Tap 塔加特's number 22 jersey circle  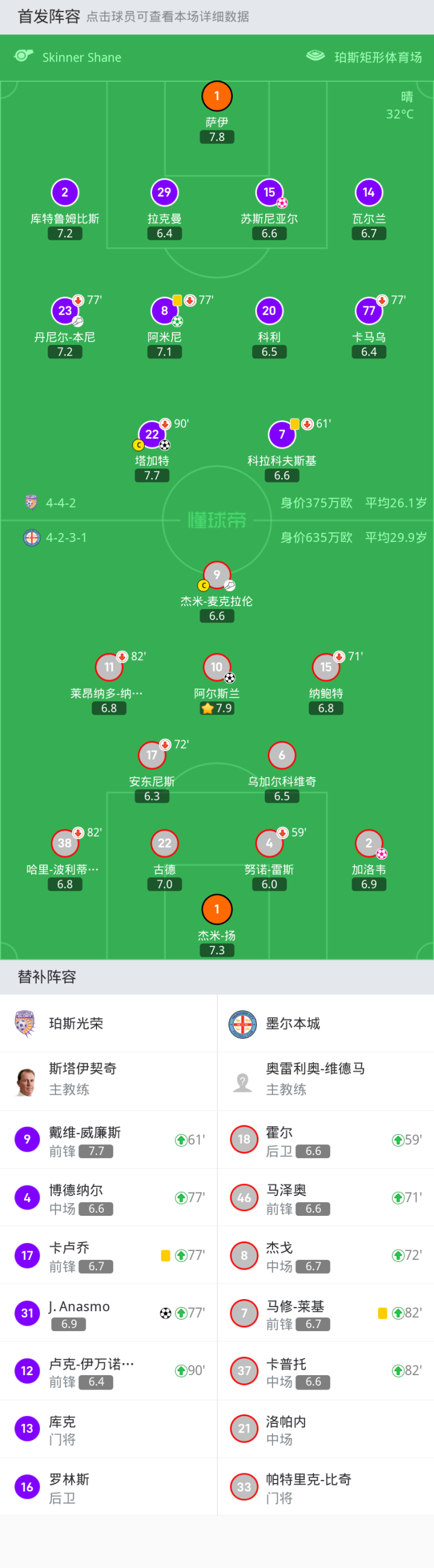point(151,434)
